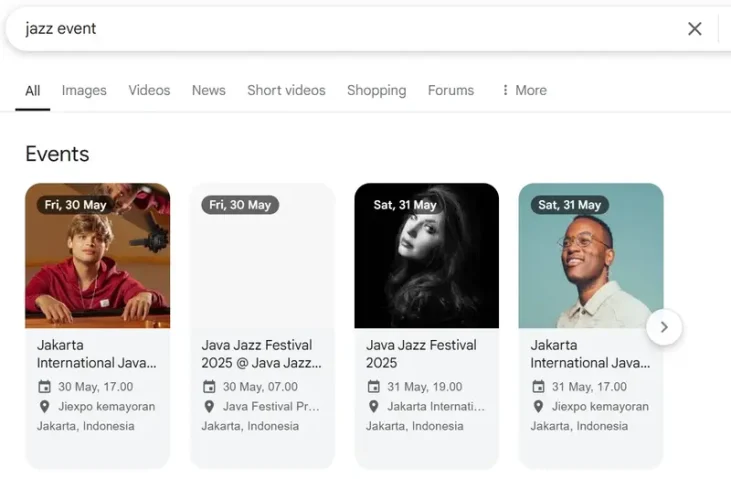Click the blank image of the 30 May 07.00 event
This screenshot has height=479, width=731.
(x=262, y=256)
